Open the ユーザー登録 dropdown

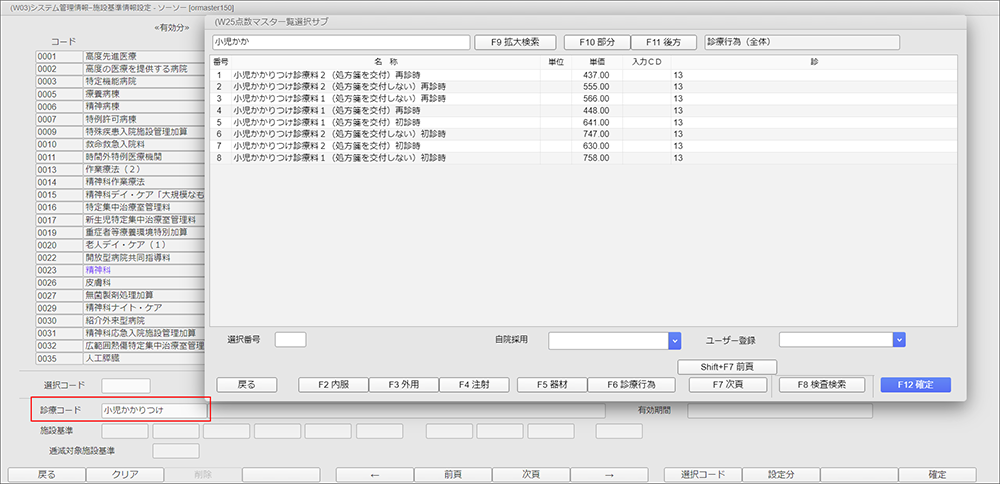click(899, 341)
